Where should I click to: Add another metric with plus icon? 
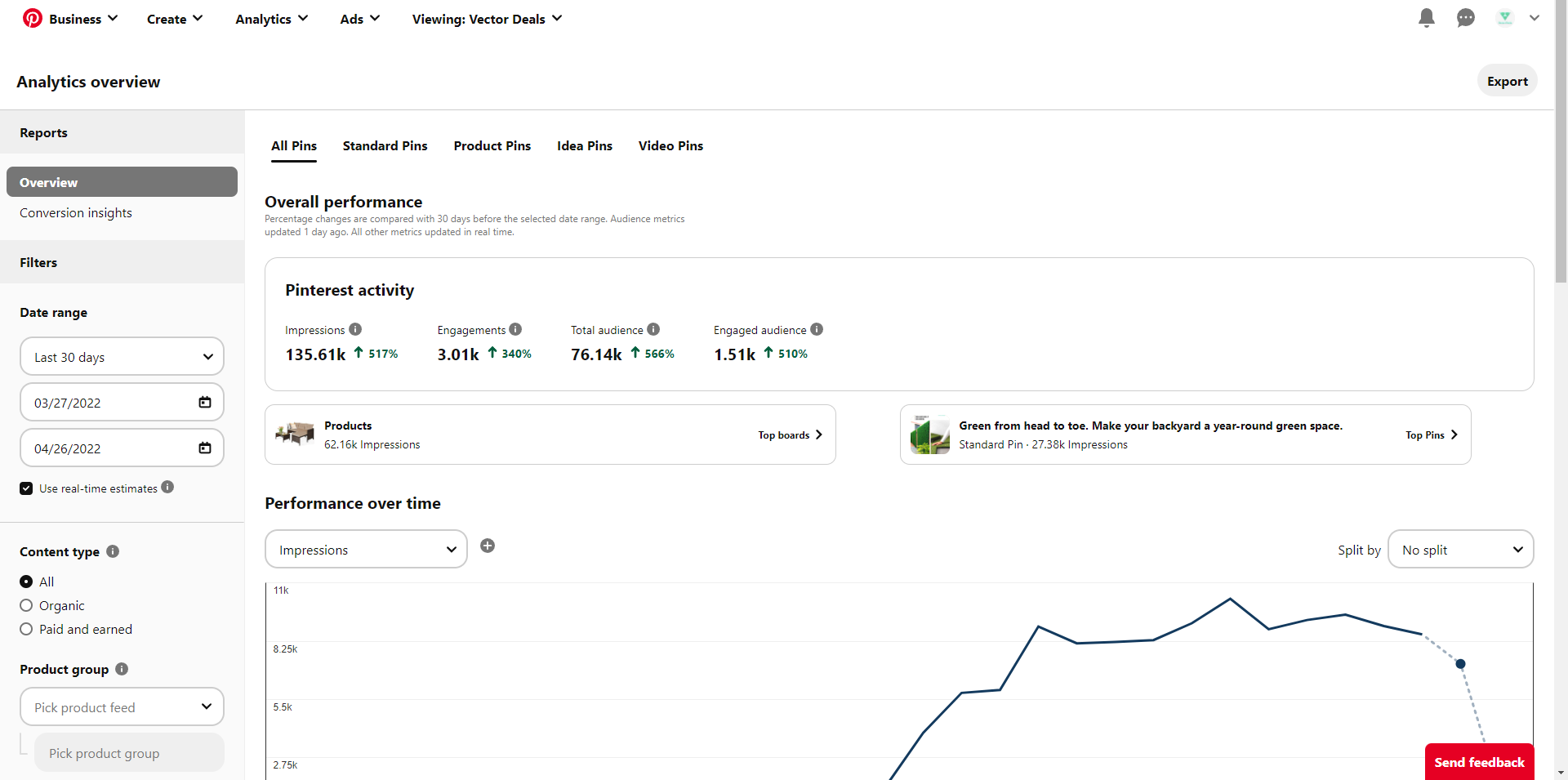pos(488,546)
